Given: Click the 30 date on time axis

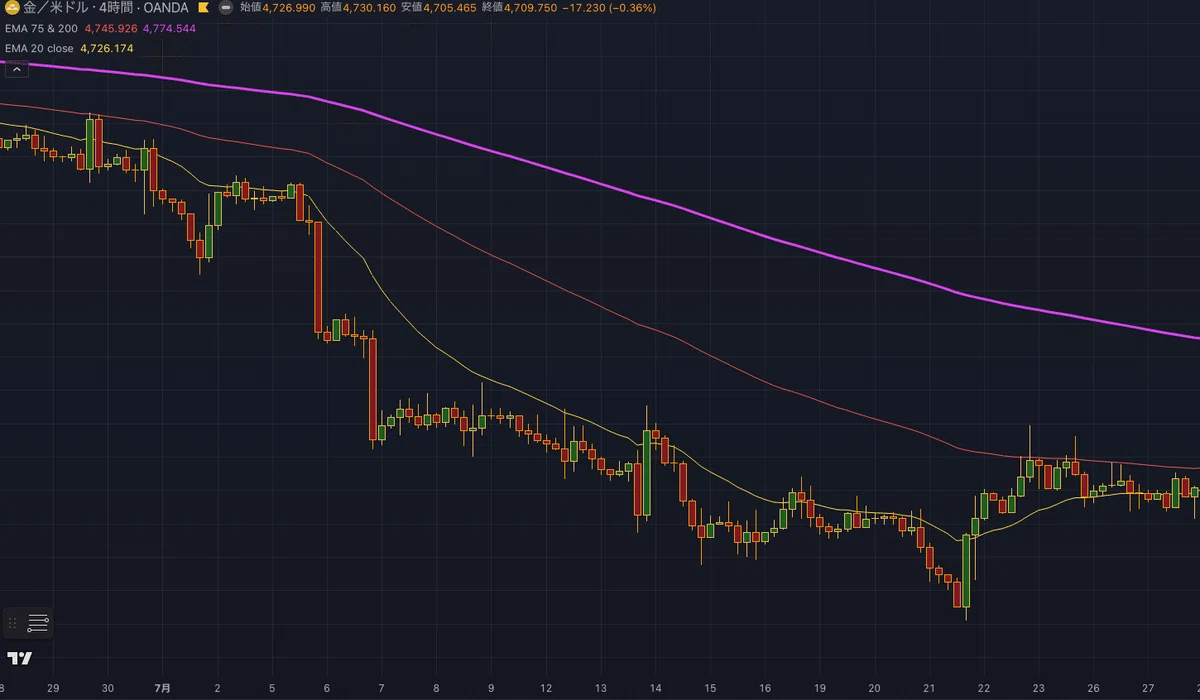Looking at the screenshot, I should 107,688.
